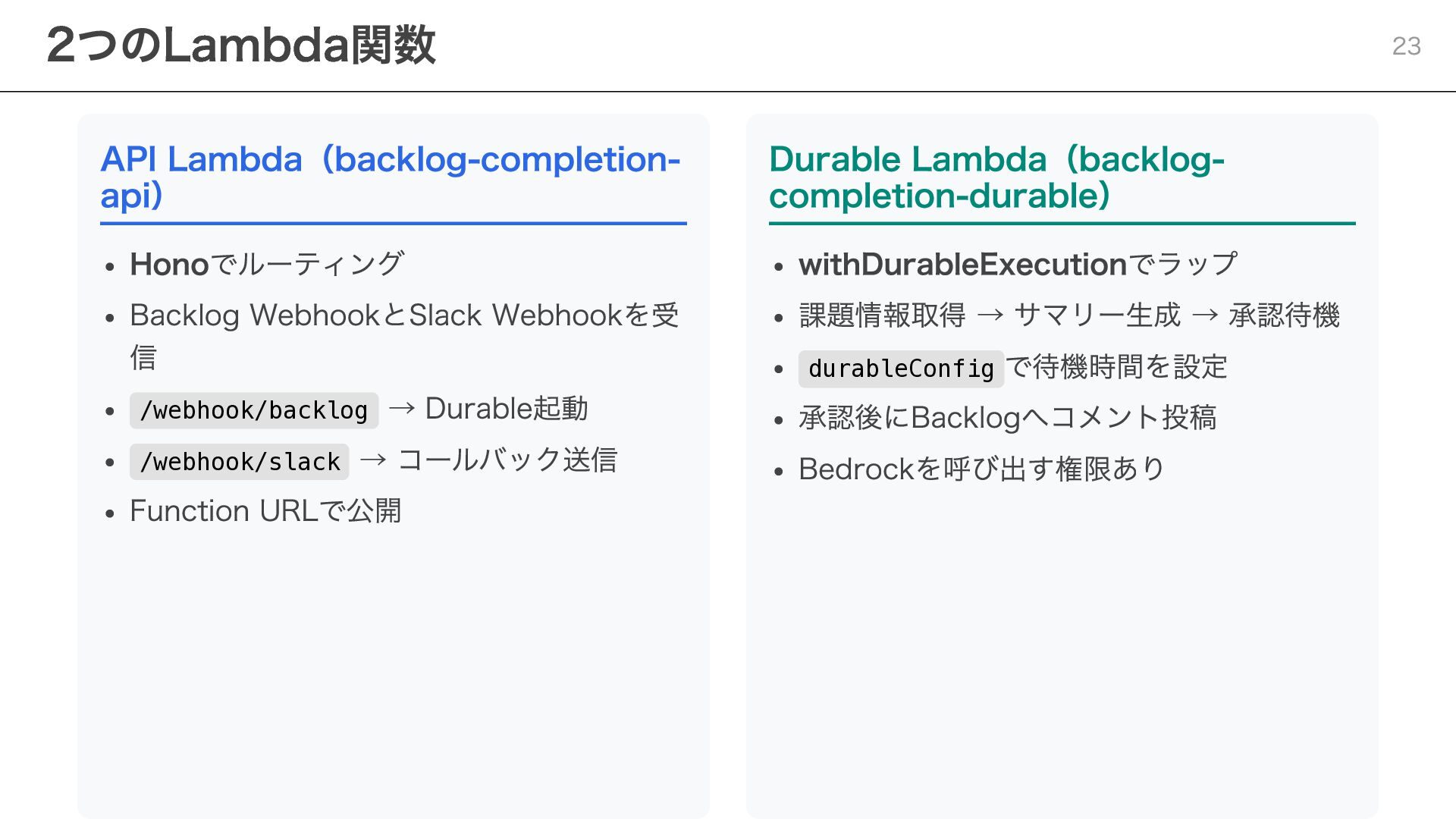The width and height of the screenshot is (1456, 819).
Task: Click the slide title "2つのLambda関数"
Action: coord(240,45)
